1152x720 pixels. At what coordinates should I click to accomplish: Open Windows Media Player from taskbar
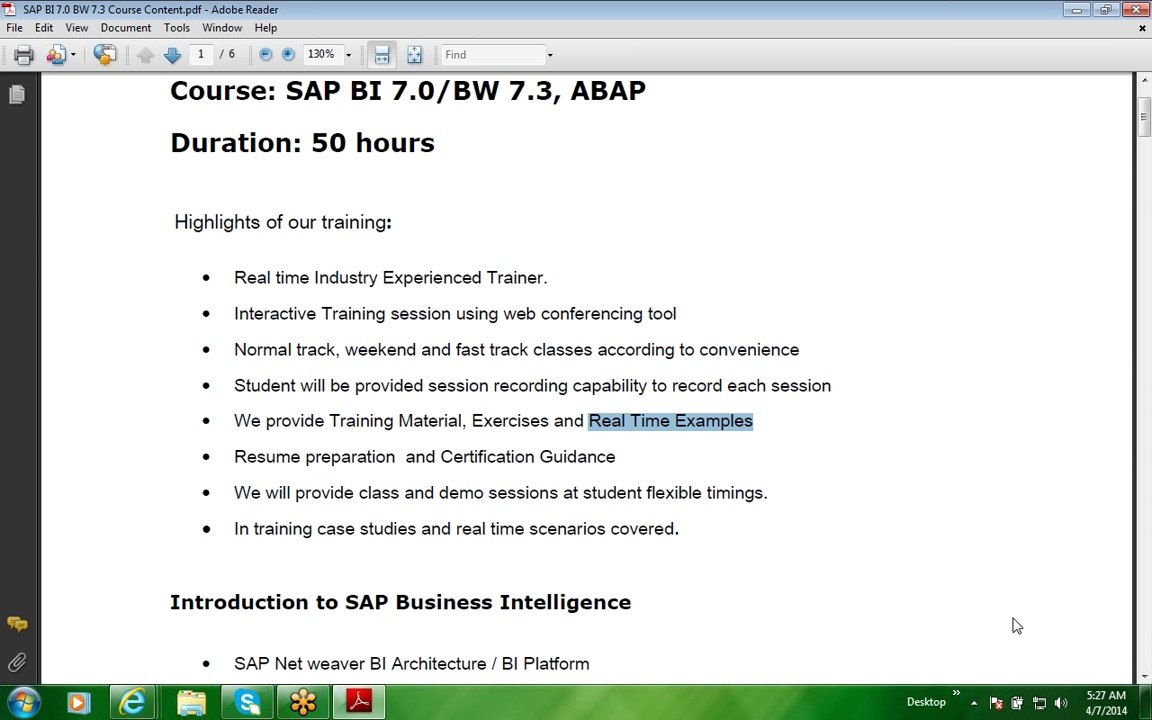point(79,703)
